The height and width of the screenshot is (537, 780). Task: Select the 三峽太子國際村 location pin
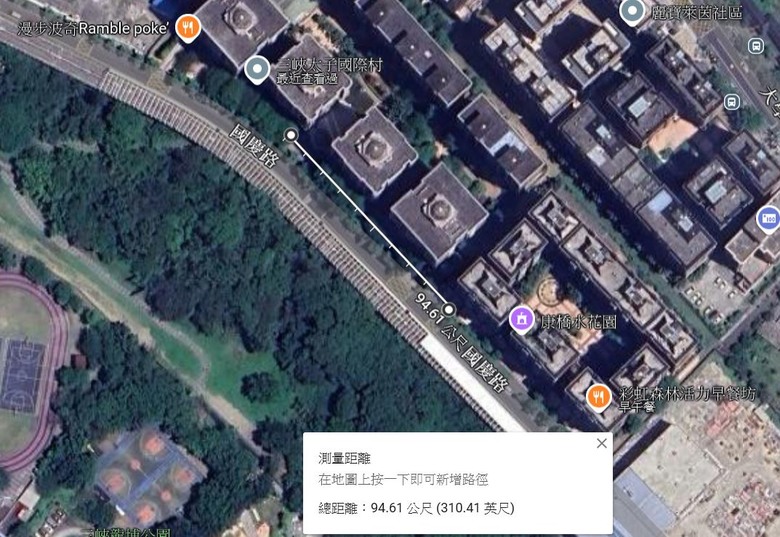[257, 69]
